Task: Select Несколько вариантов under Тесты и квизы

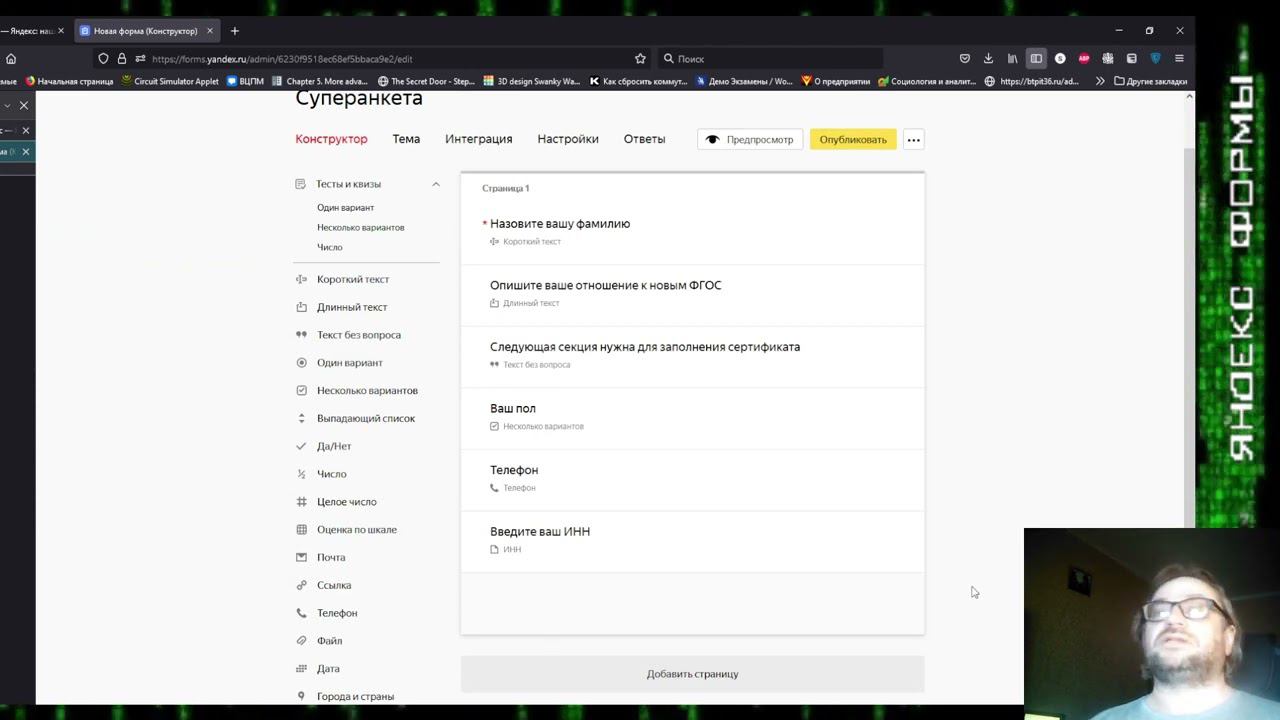Action: [360, 228]
